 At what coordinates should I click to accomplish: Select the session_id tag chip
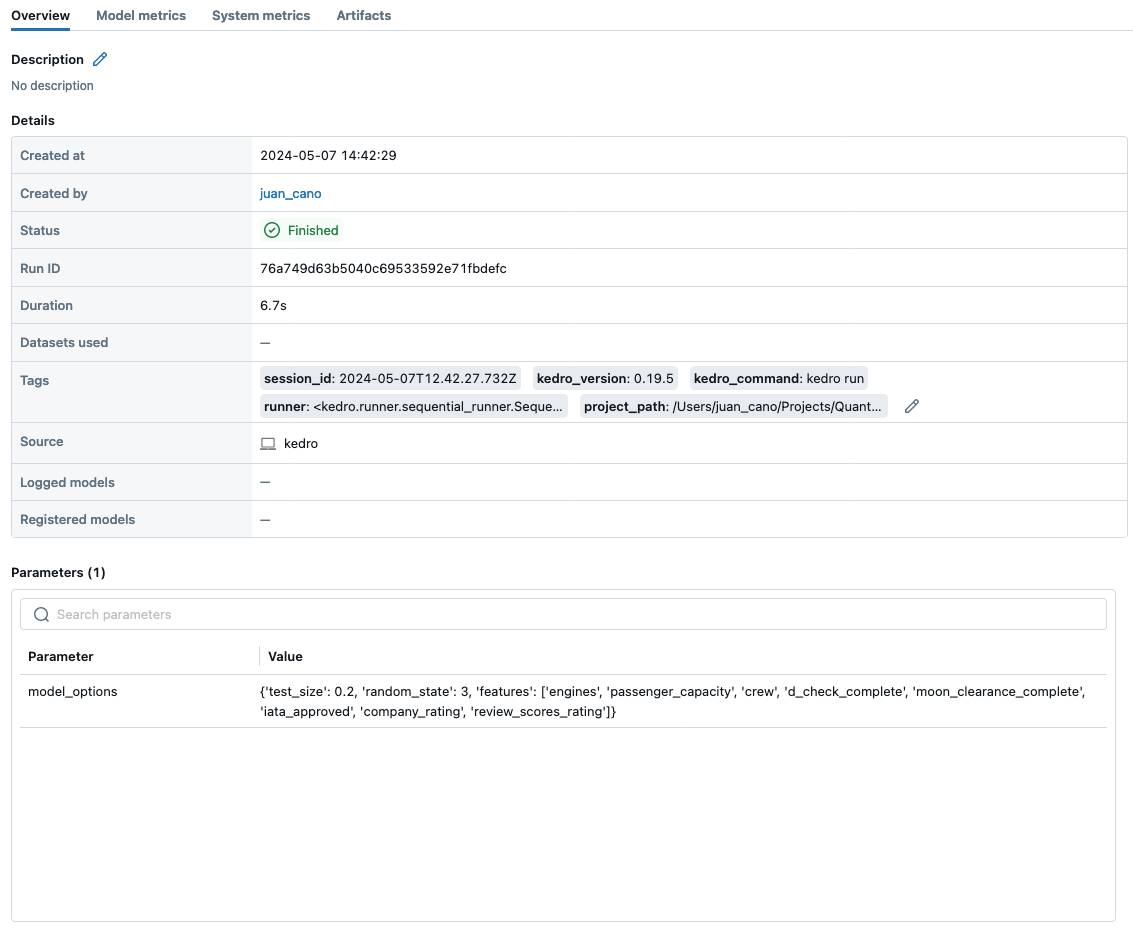coord(390,378)
